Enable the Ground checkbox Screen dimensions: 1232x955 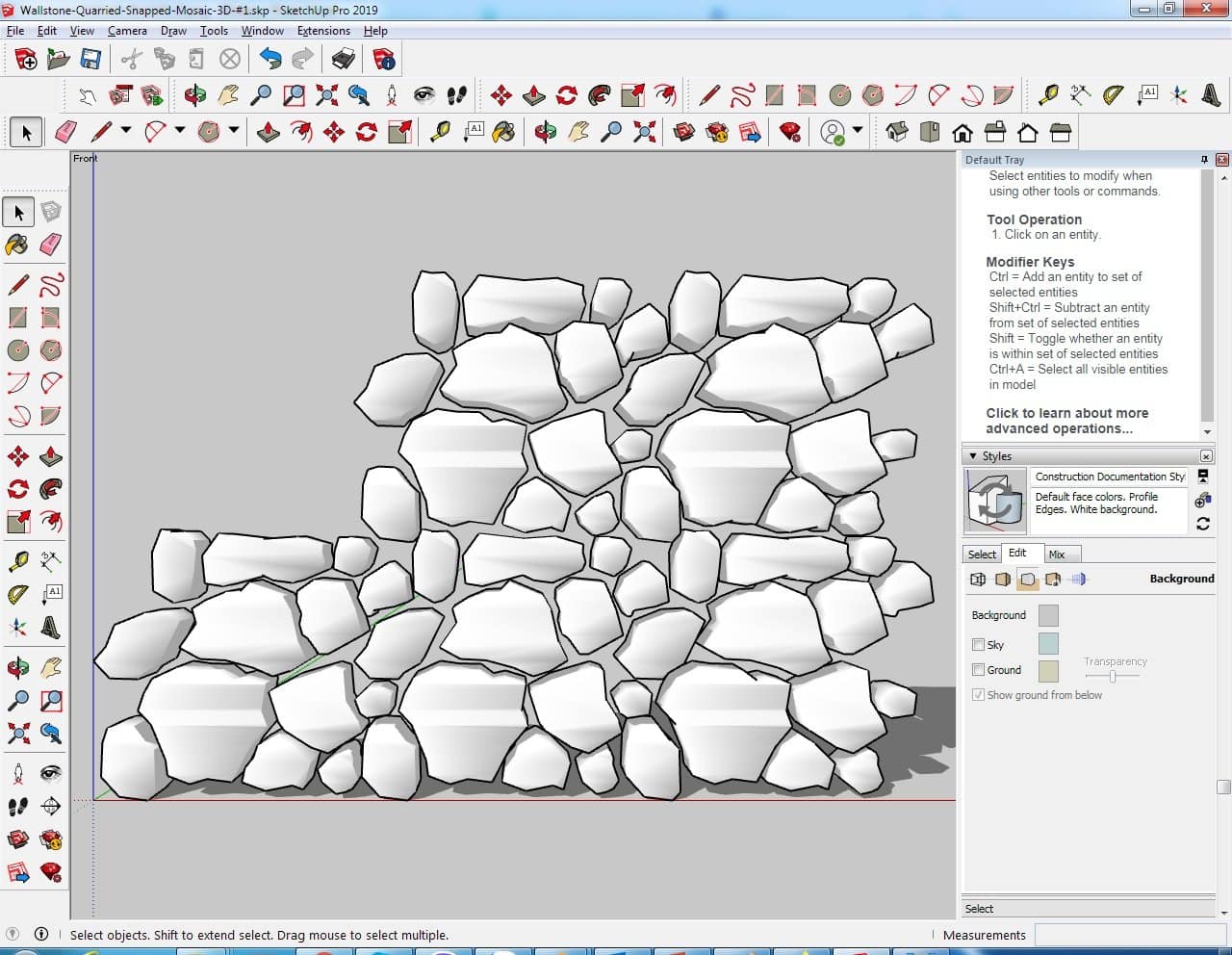(978, 670)
